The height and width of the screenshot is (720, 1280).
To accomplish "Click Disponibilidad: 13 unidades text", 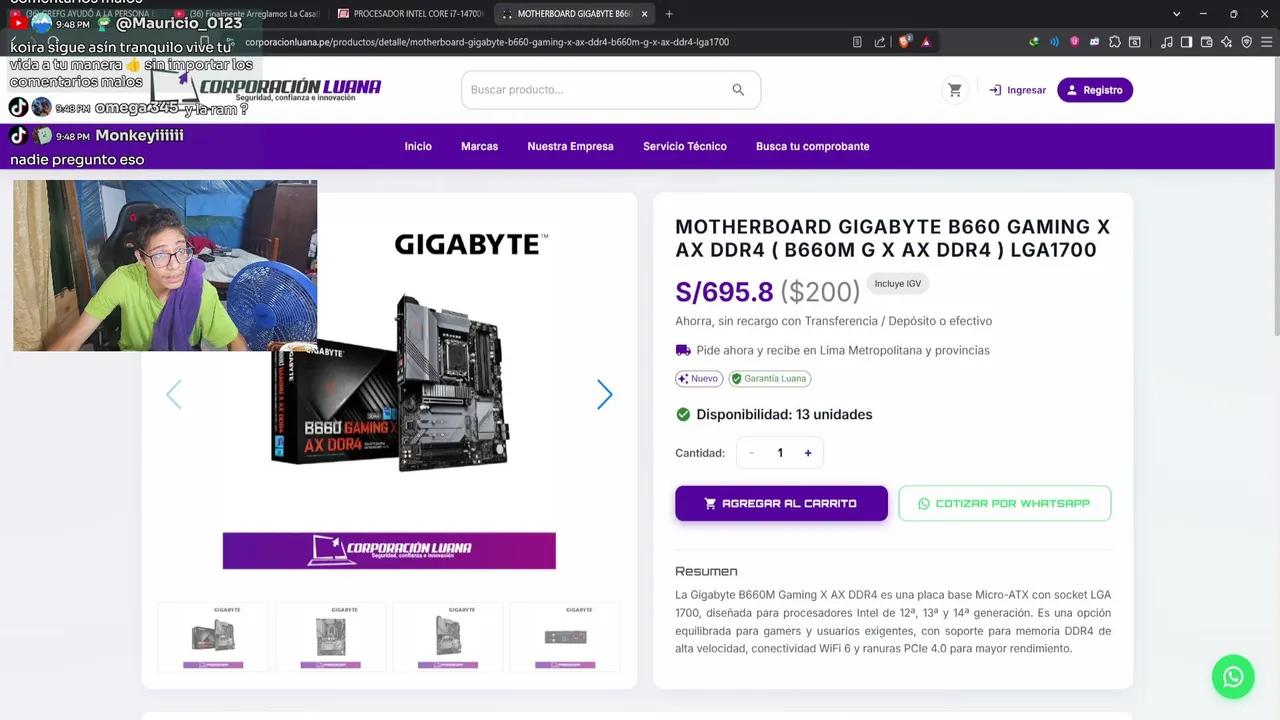I will (784, 414).
